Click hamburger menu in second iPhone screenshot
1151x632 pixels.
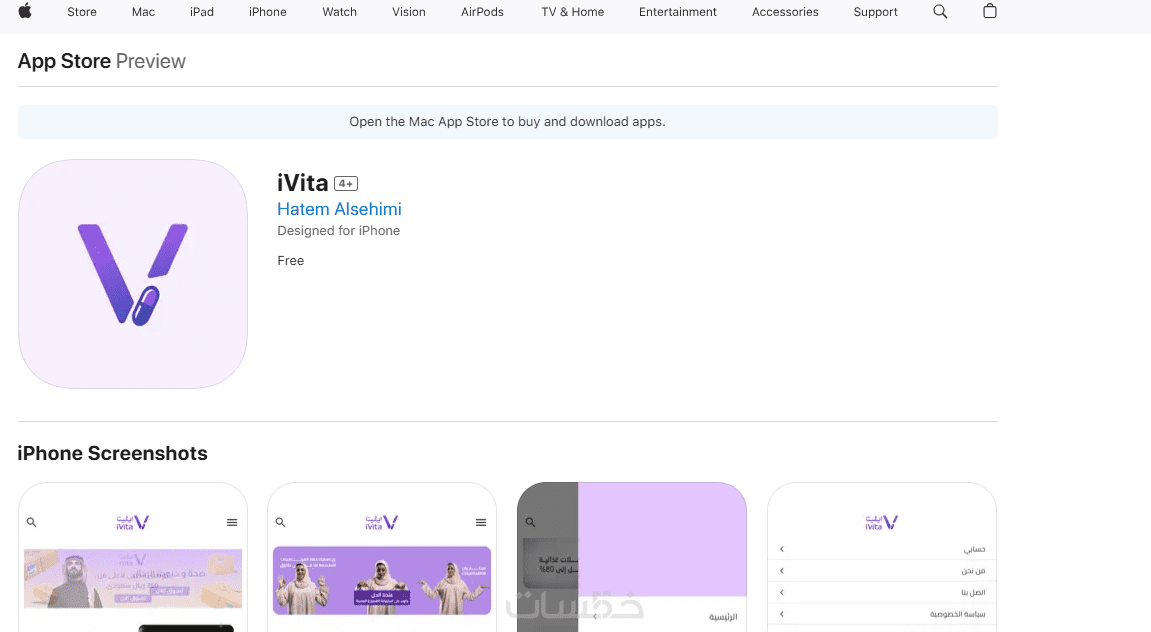tap(481, 523)
